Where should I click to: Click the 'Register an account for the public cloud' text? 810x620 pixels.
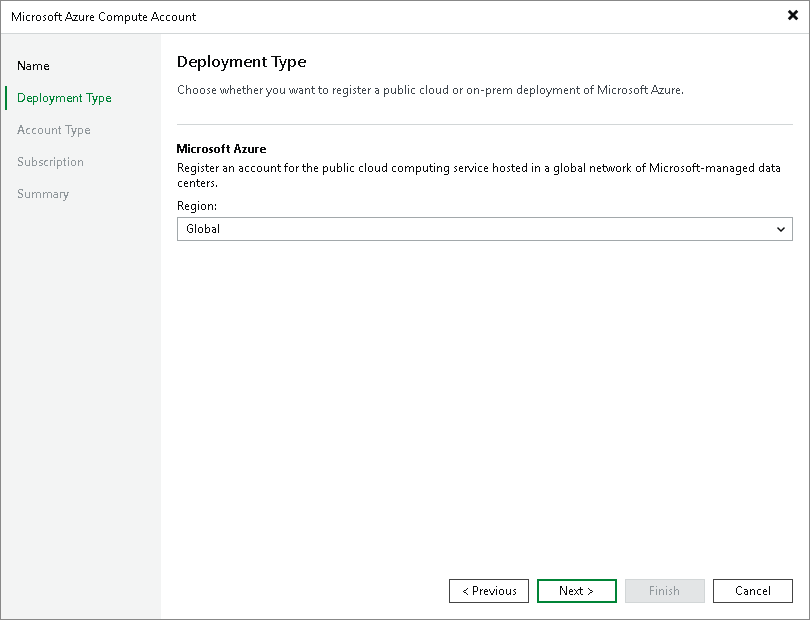tap(478, 175)
